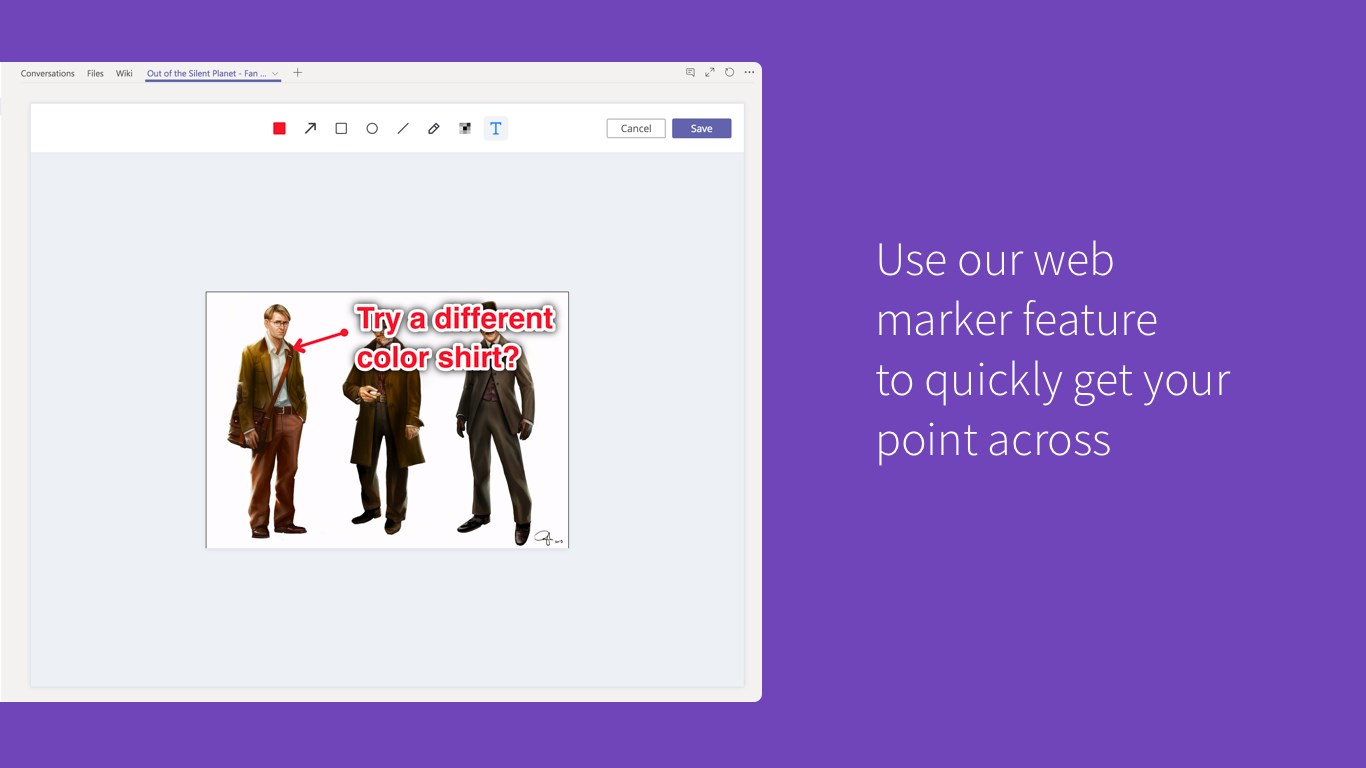Open the Wiki tab

(124, 73)
